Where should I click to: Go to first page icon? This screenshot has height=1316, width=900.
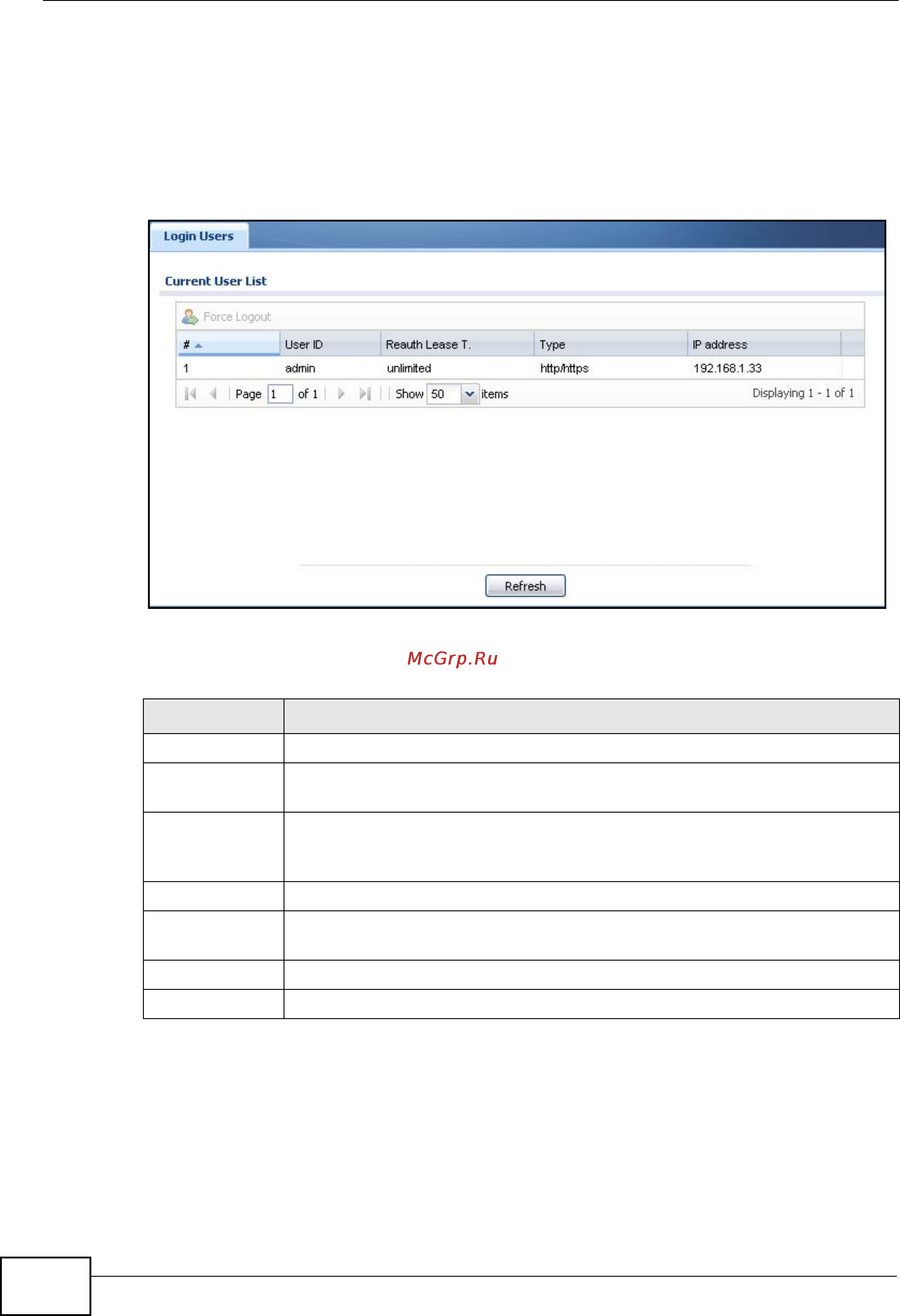(191, 394)
